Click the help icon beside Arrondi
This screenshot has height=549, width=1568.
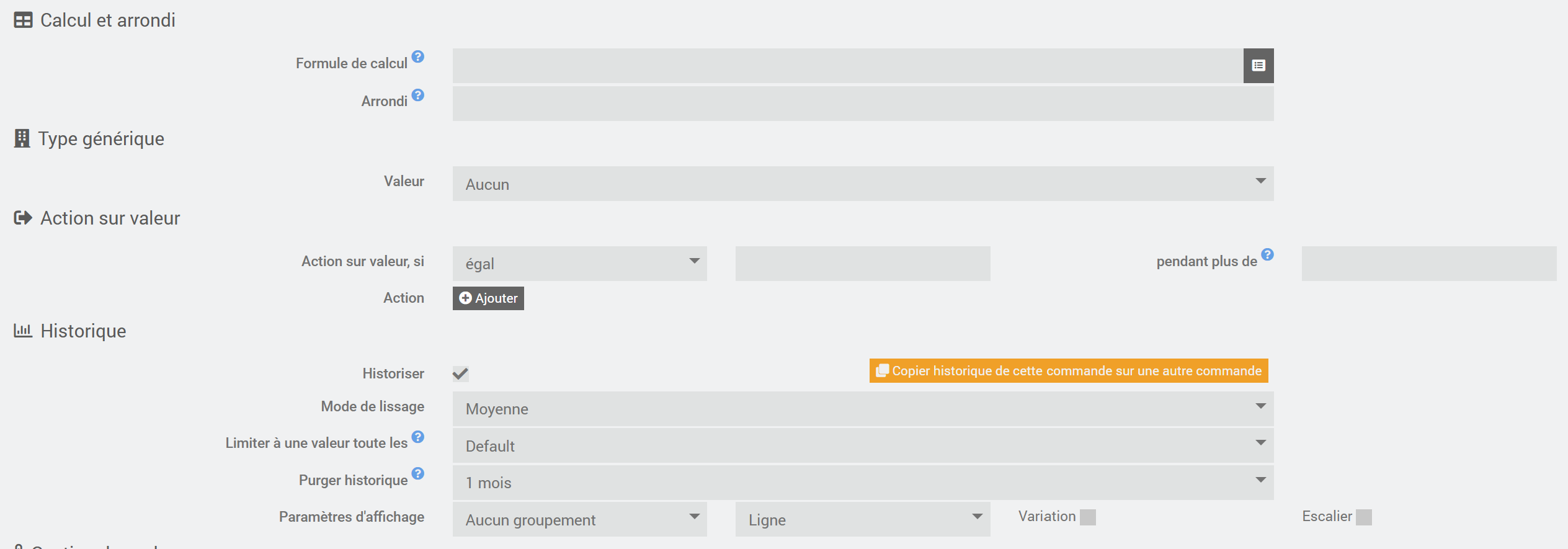(x=418, y=95)
